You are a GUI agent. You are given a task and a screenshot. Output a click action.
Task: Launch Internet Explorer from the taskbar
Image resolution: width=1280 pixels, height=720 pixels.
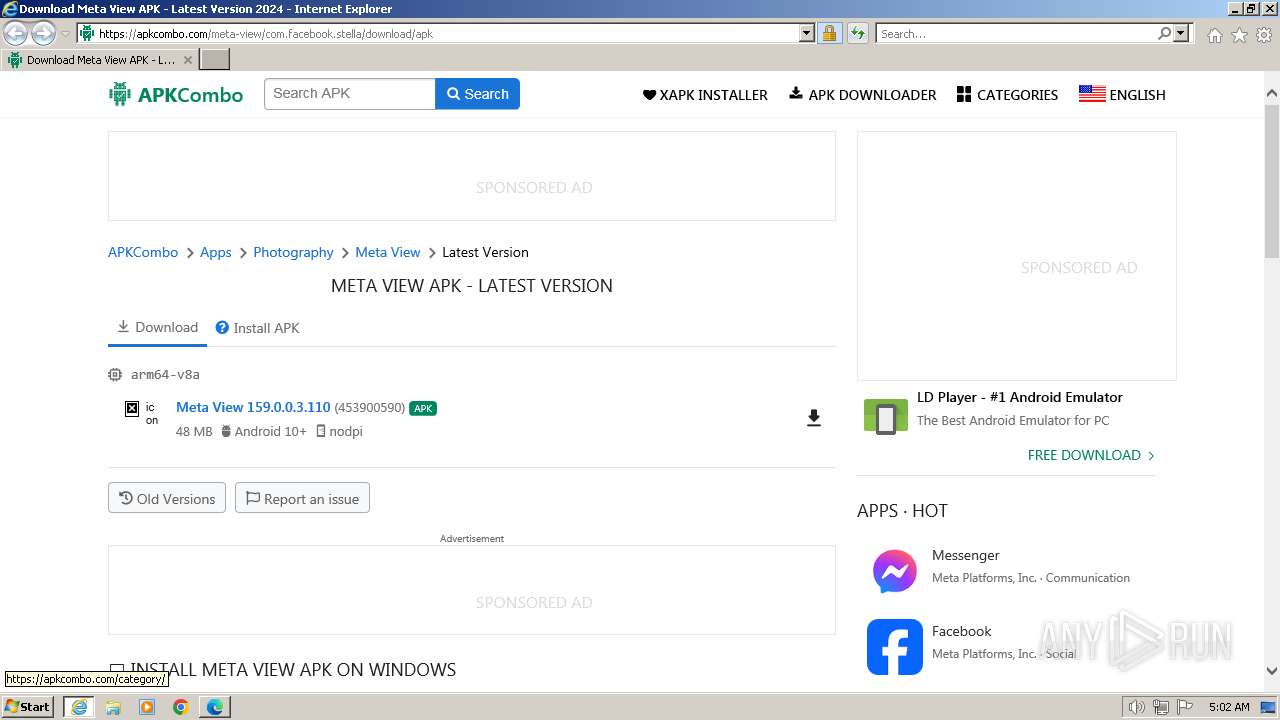(x=79, y=707)
